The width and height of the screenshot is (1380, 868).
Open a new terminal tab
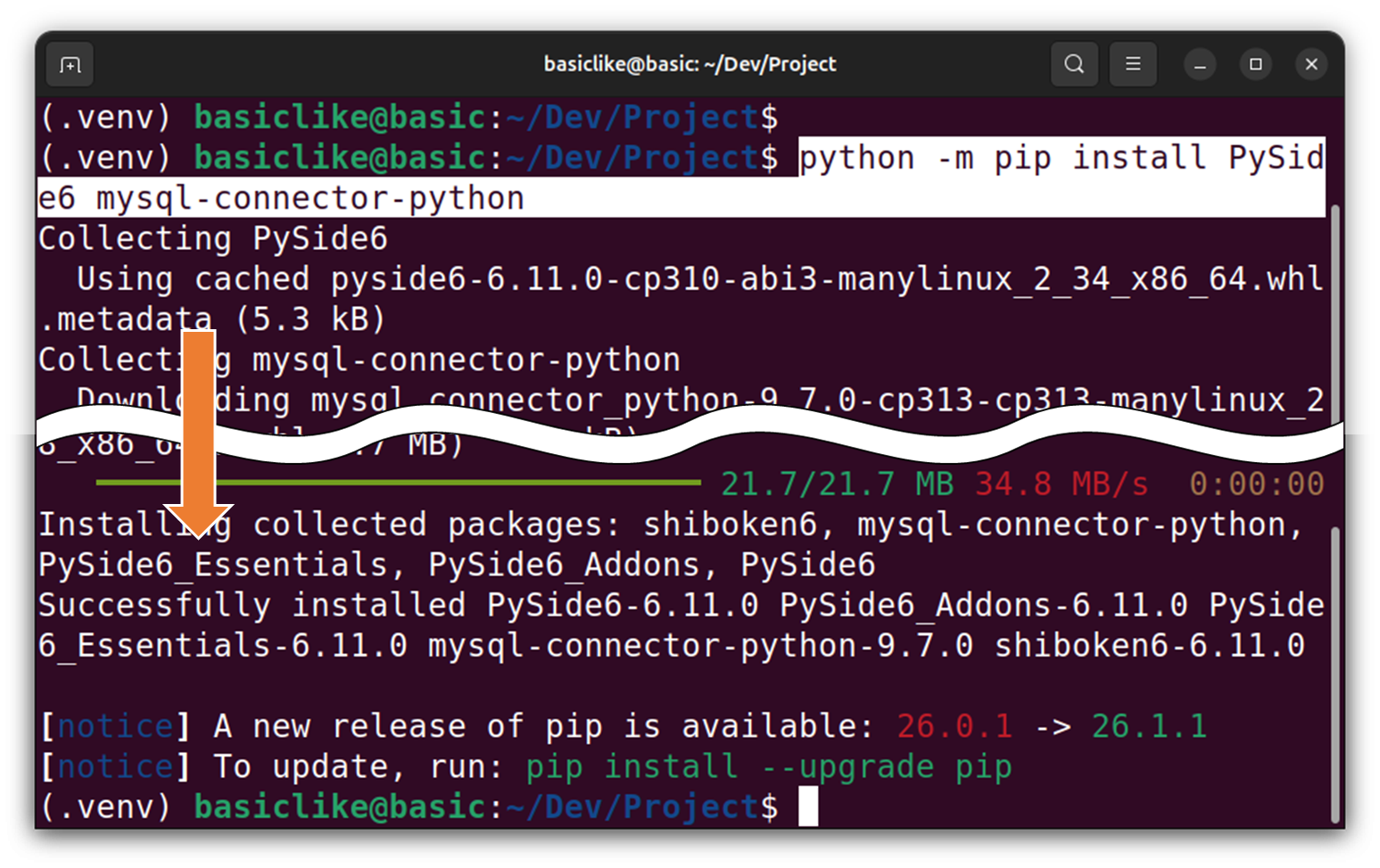point(70,65)
